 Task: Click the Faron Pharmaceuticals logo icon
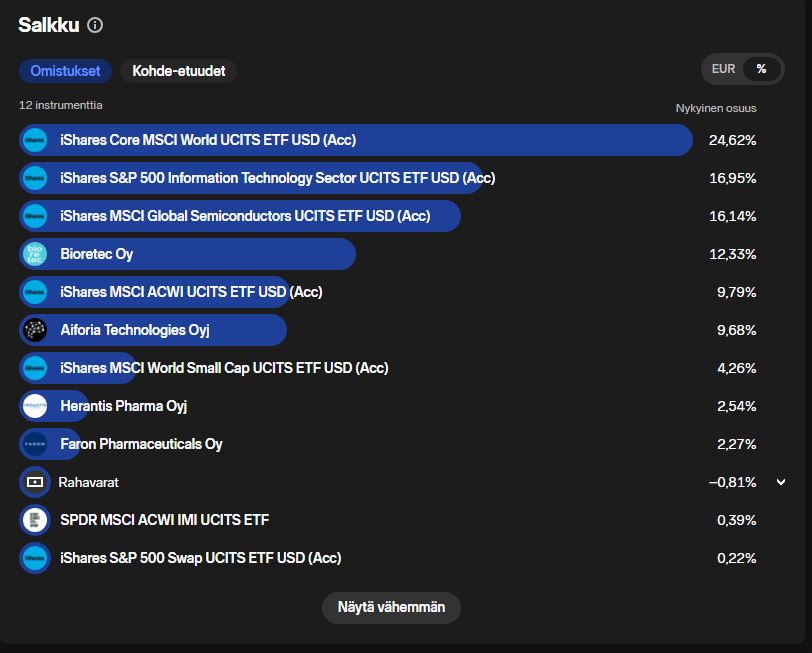pos(35,444)
